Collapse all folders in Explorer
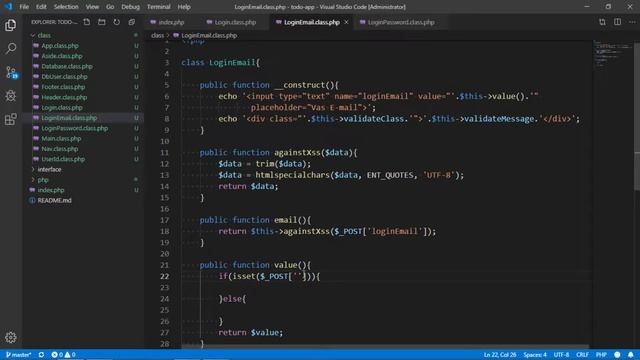 click(131, 22)
